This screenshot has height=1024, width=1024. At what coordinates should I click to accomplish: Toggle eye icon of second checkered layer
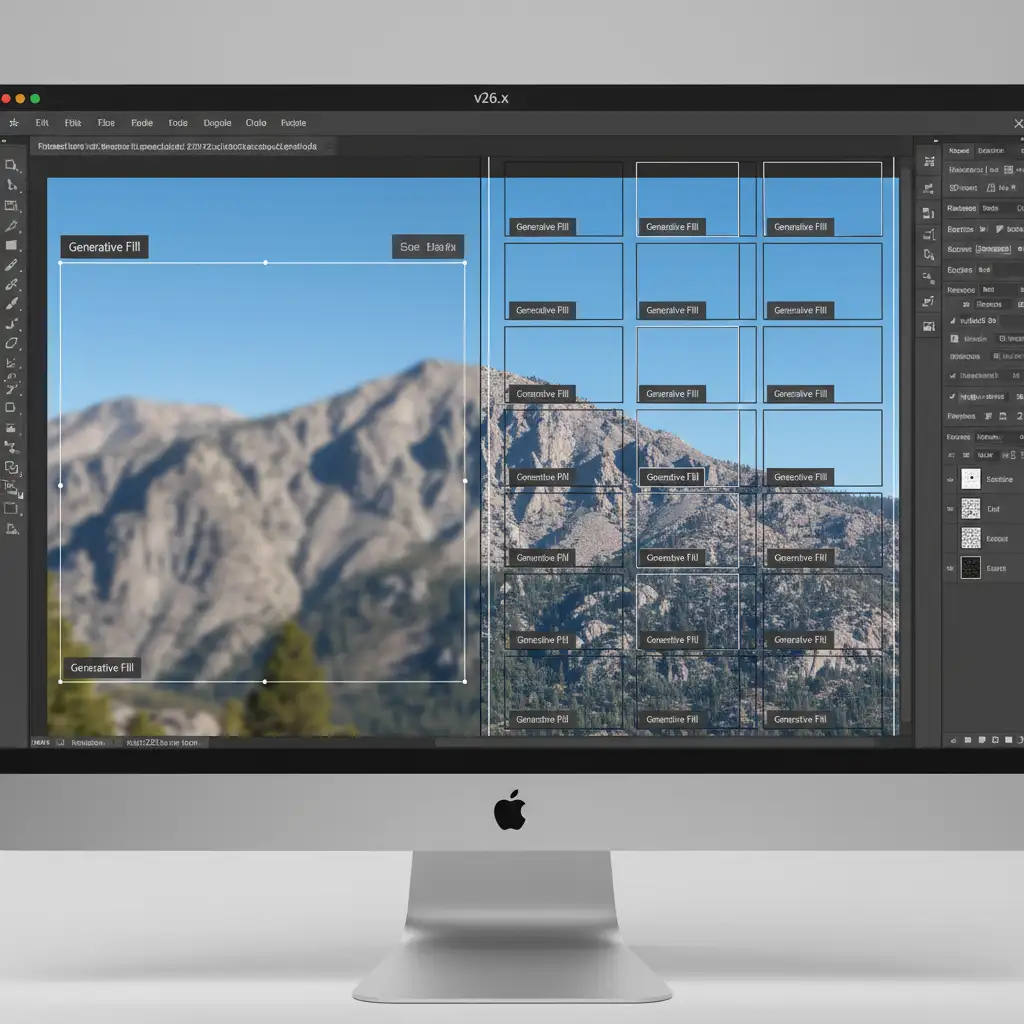tap(949, 538)
